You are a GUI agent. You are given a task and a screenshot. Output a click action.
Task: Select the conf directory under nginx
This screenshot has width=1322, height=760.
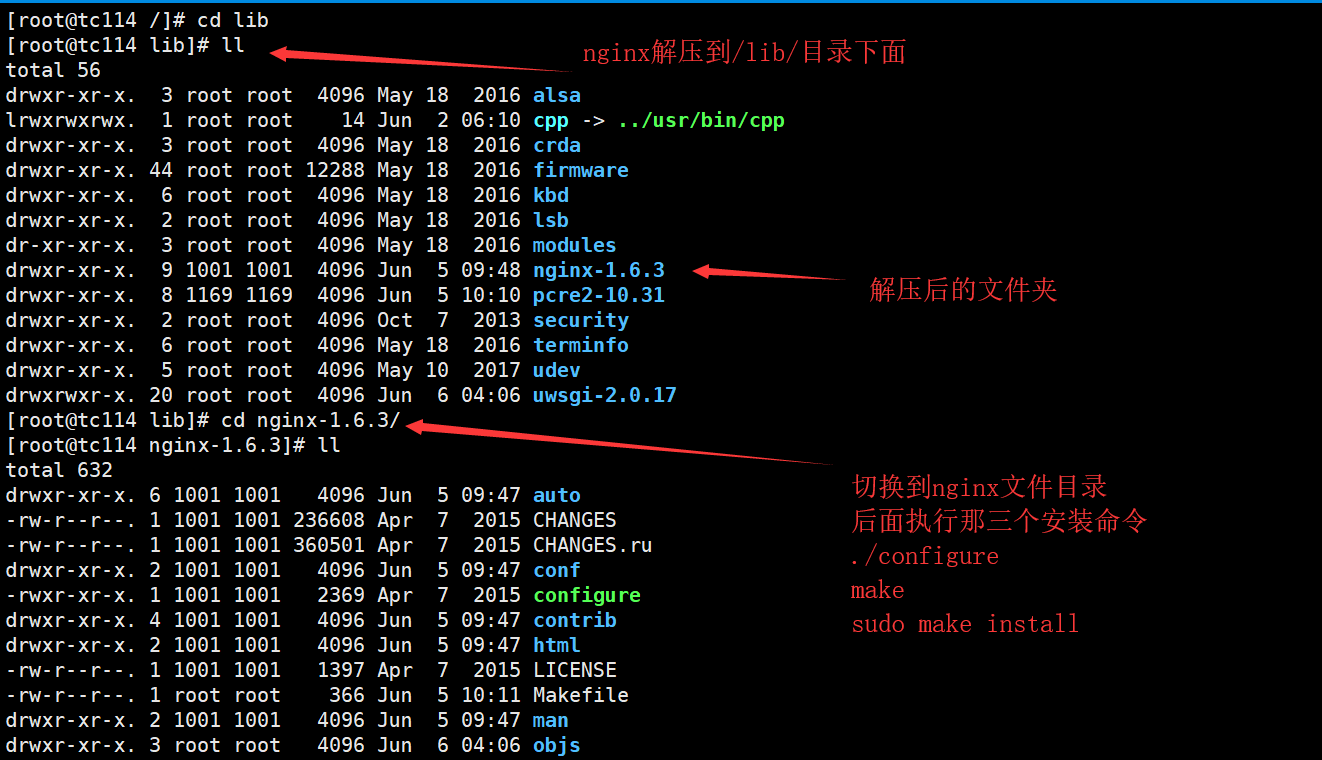(x=556, y=569)
